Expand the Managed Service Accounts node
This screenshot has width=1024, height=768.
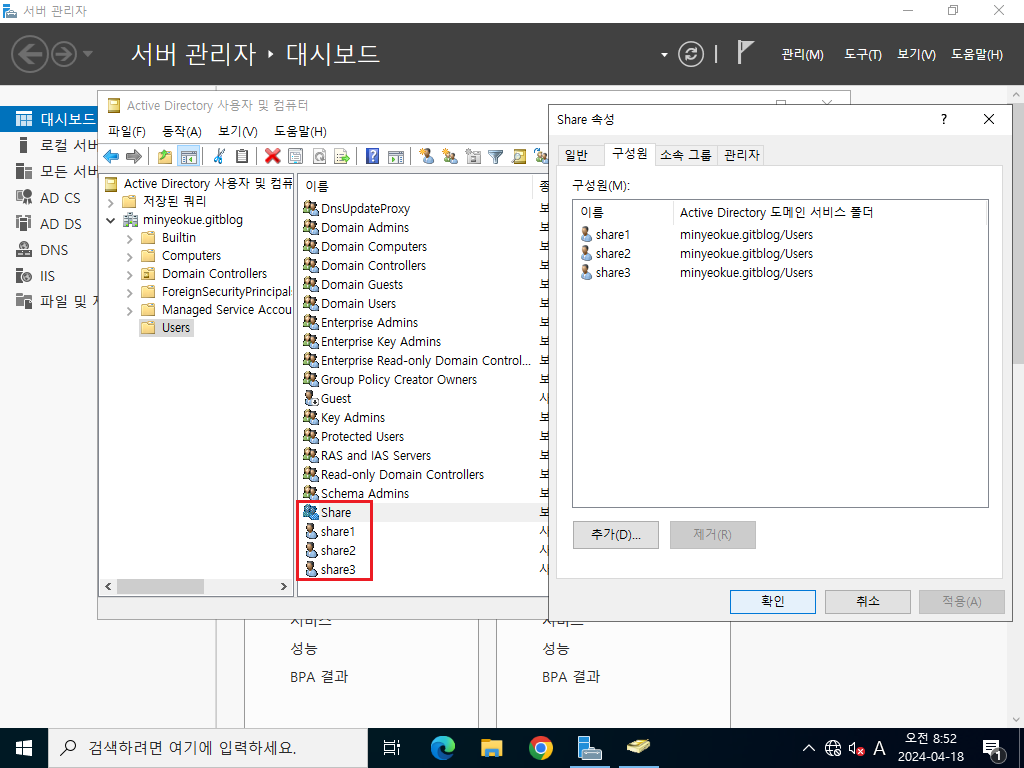tap(129, 311)
